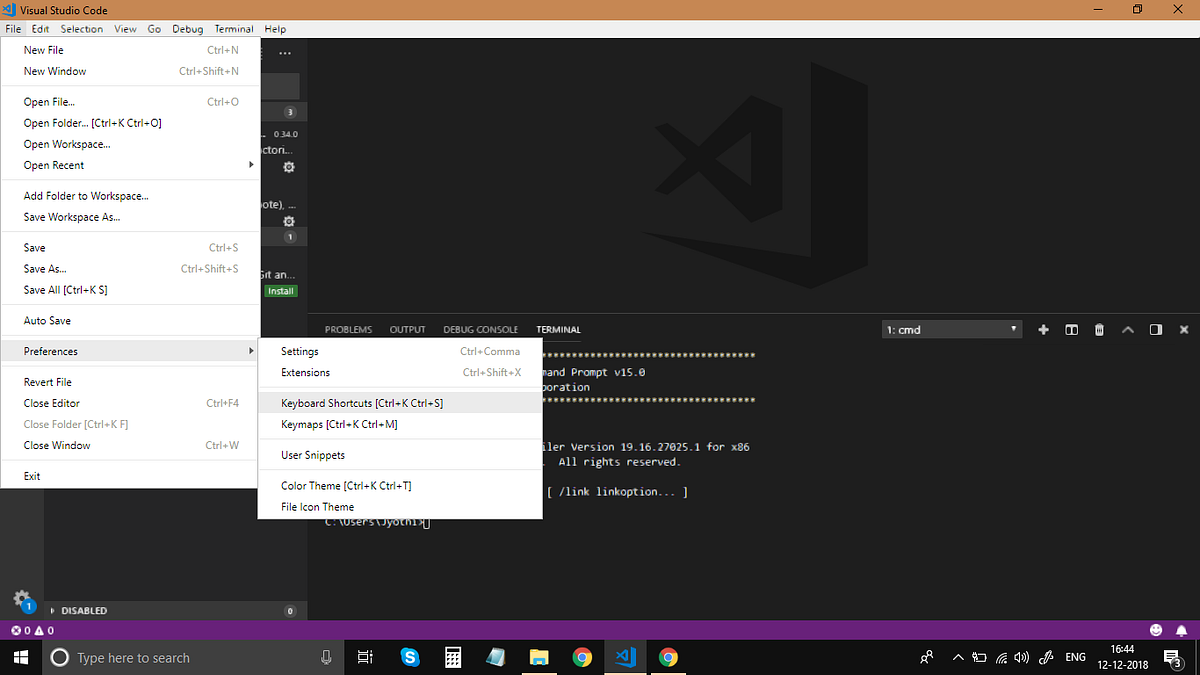
Task: Kill the terminal using the trash icon
Action: coord(1099,329)
